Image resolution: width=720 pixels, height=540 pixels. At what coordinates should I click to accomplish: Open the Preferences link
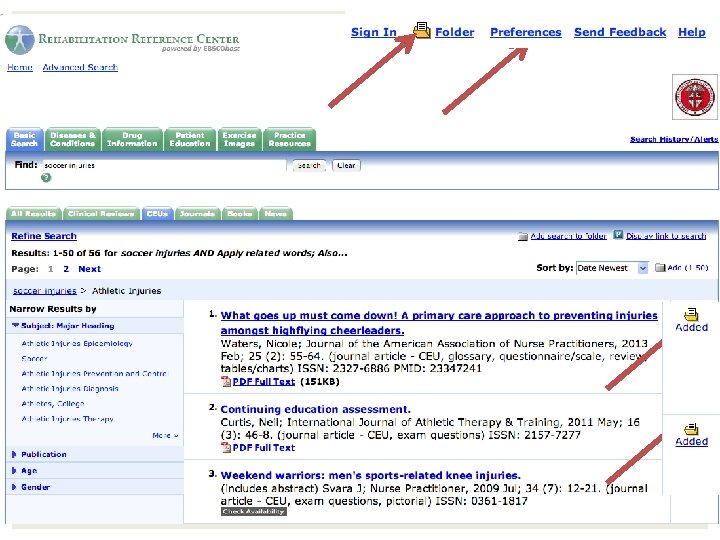click(526, 32)
